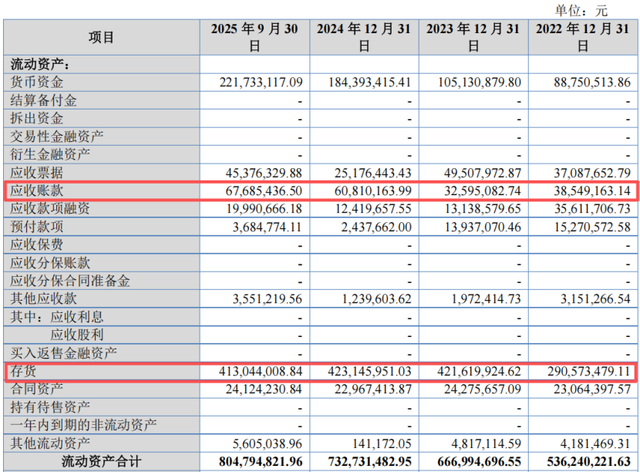This screenshot has height=472, width=640.
Task: Click the 应收账款 row label
Action: [x=36, y=190]
